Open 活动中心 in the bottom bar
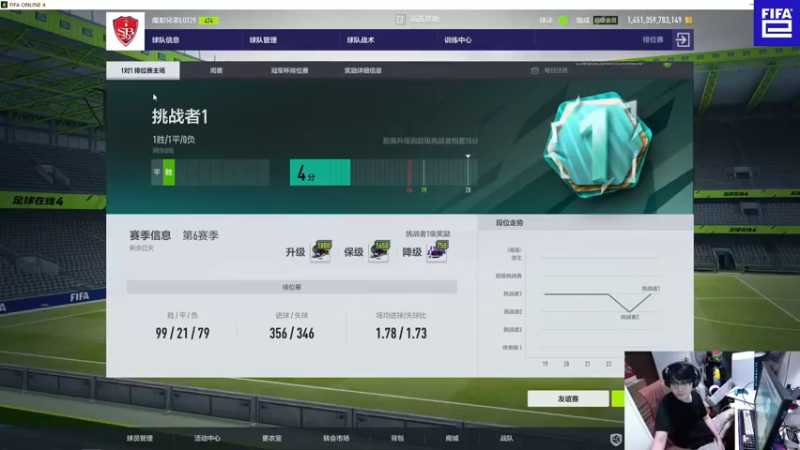 point(207,438)
